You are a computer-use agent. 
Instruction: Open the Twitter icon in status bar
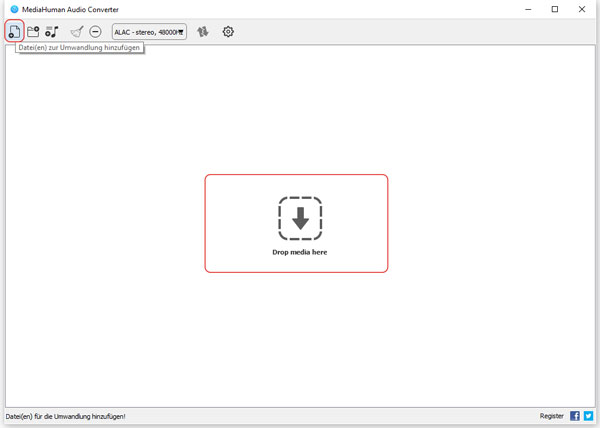pyautogui.click(x=589, y=416)
